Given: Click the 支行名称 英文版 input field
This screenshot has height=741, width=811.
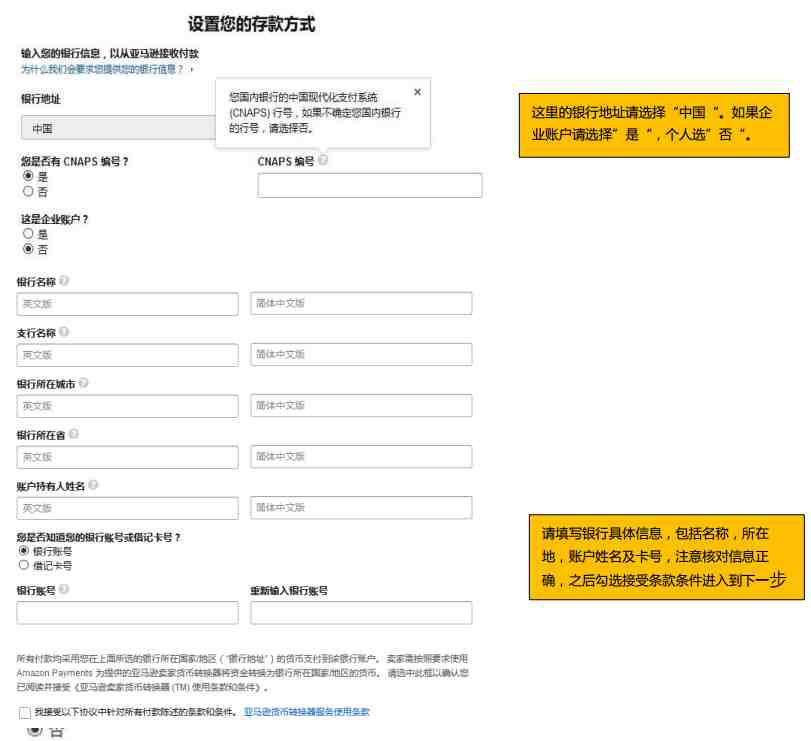Looking at the screenshot, I should (x=127, y=355).
